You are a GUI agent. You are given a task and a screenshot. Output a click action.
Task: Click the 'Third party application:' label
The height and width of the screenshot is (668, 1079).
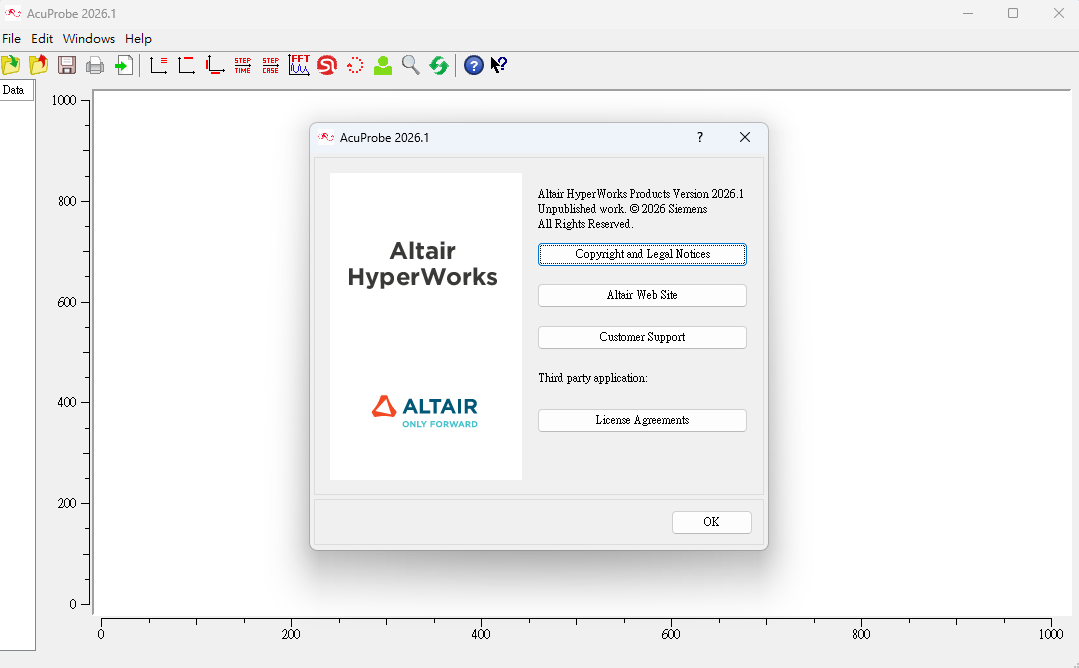pyautogui.click(x=592, y=378)
